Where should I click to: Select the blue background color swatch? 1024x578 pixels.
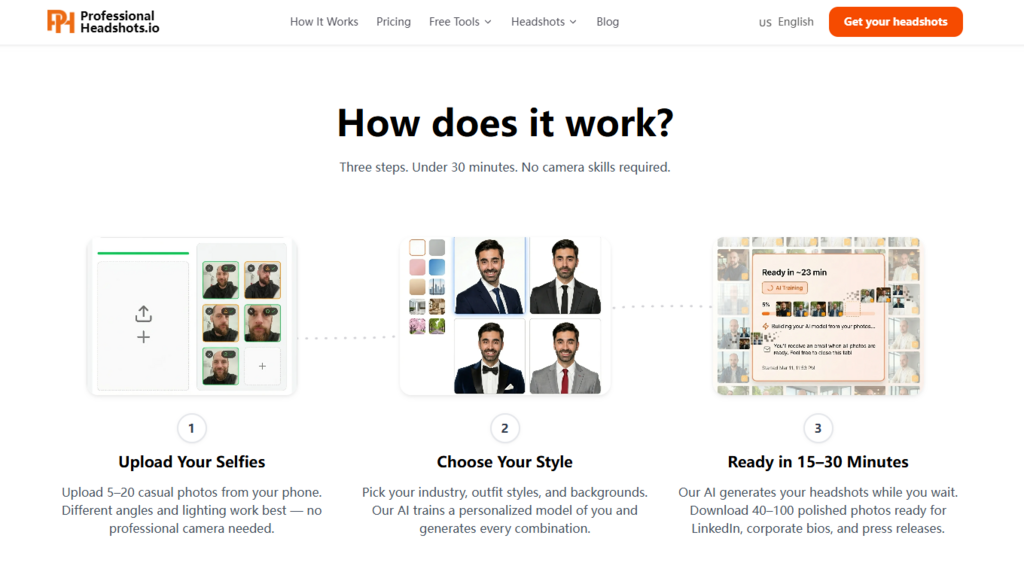coord(437,267)
